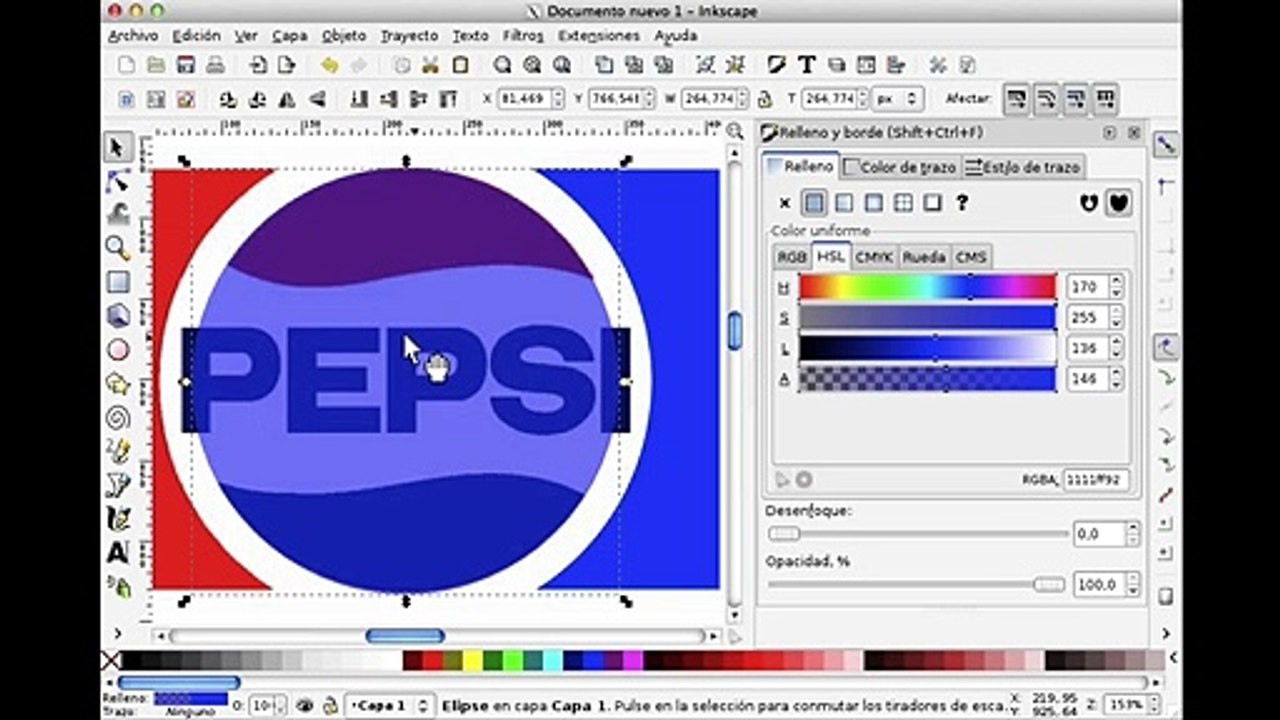Rotate selection 90 degrees counter-clockwise
1280x720 pixels.
(x=228, y=99)
